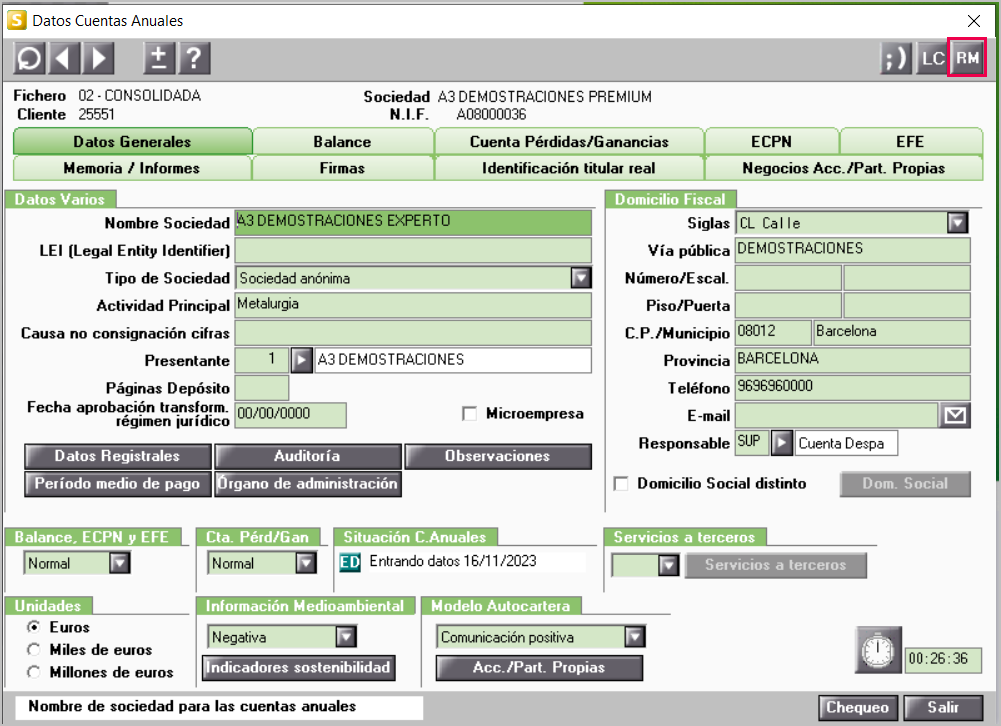
Task: Check Domicilio Social distinto option
Action: [621, 484]
